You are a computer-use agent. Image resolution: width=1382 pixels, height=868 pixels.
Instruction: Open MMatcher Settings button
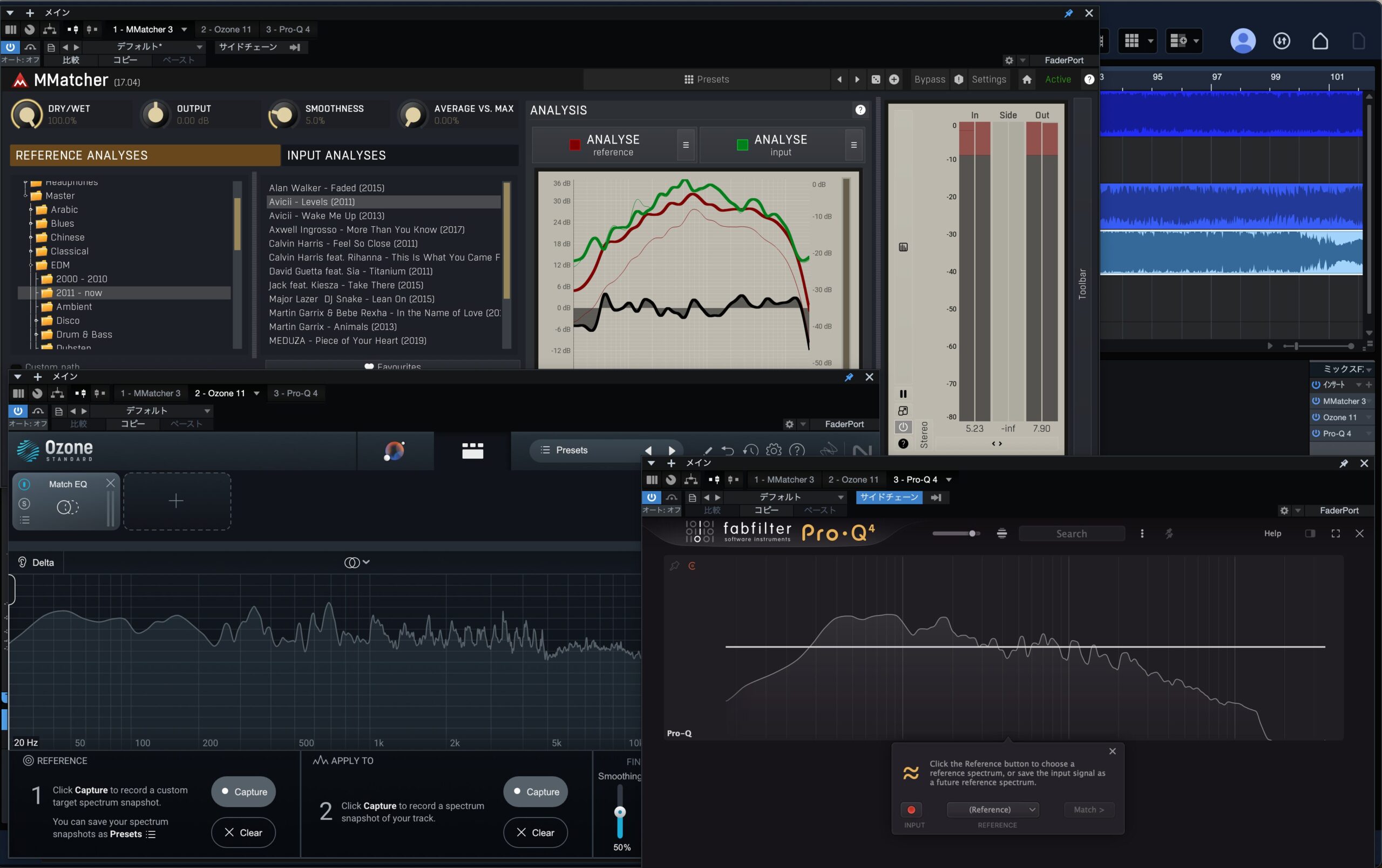point(989,80)
